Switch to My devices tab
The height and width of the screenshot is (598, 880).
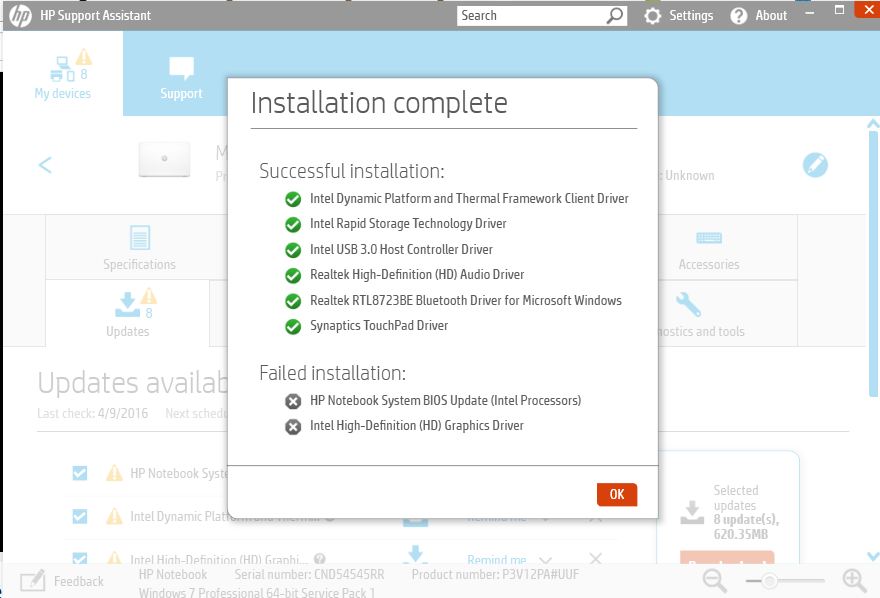(63, 74)
